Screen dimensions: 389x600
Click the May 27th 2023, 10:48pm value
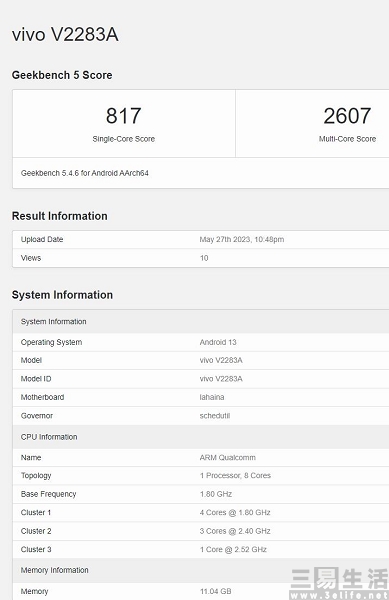242,240
